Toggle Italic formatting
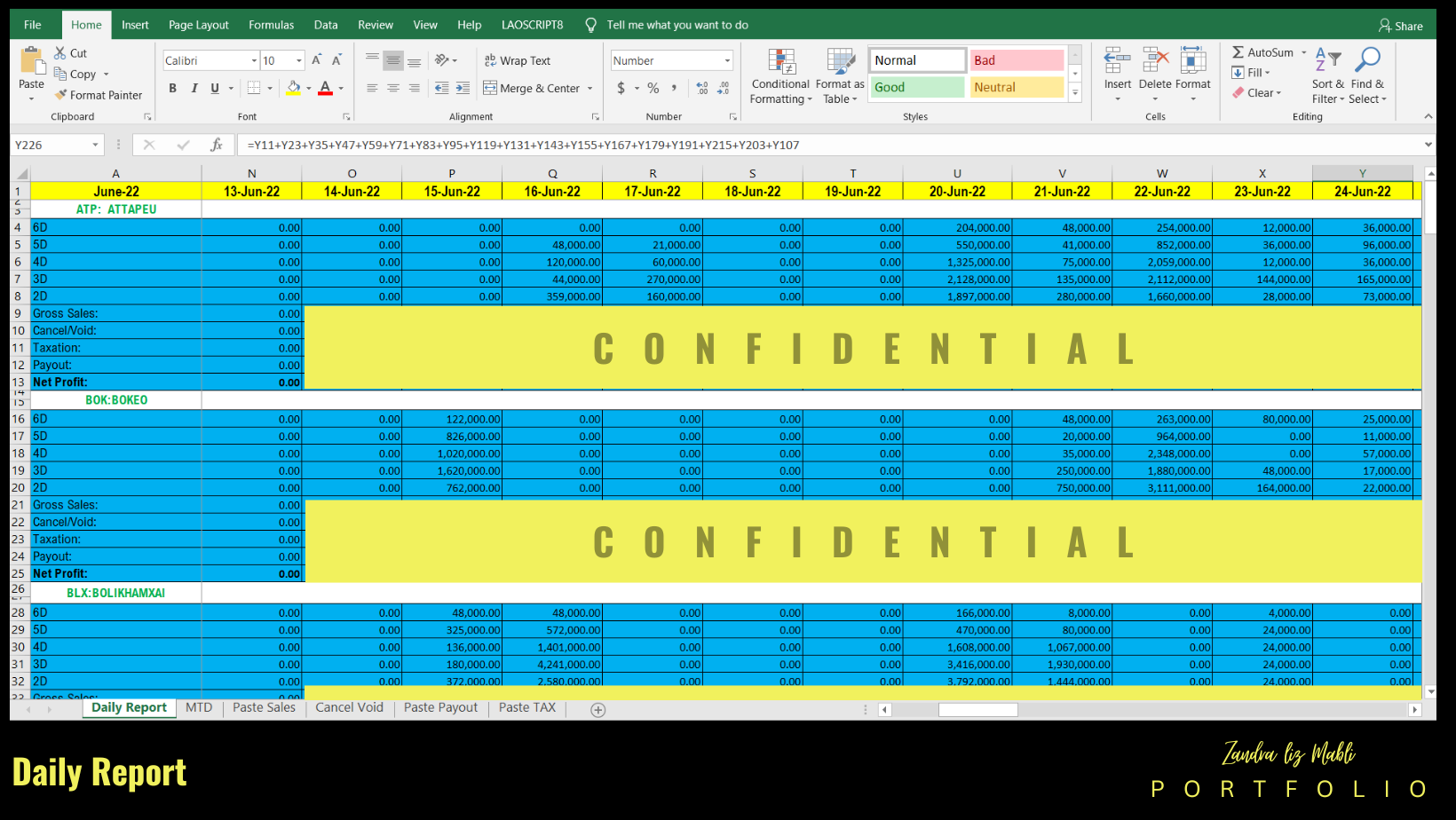The height and width of the screenshot is (820, 1456). click(x=194, y=88)
